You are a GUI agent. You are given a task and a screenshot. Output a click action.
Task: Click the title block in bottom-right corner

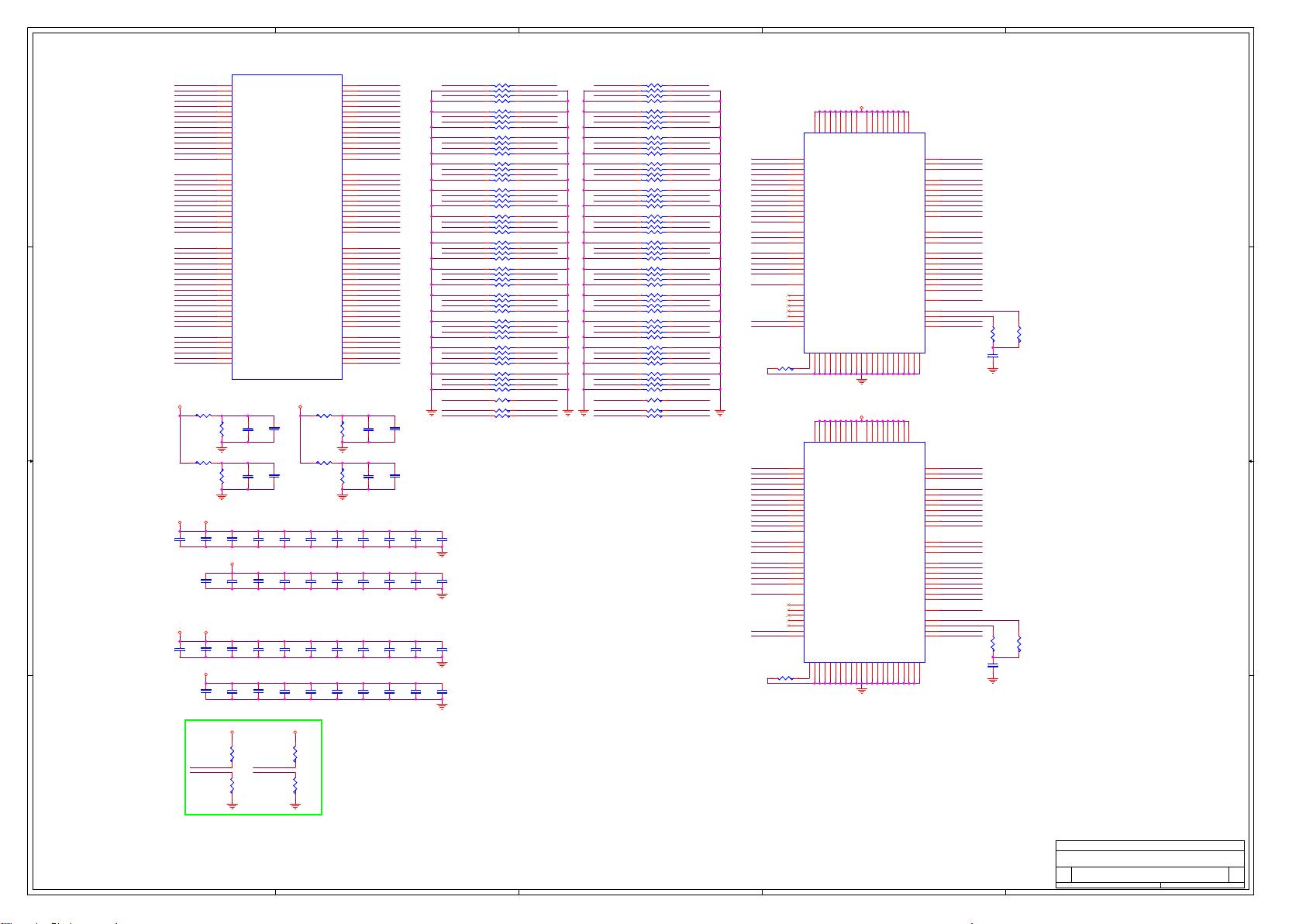(1149, 864)
